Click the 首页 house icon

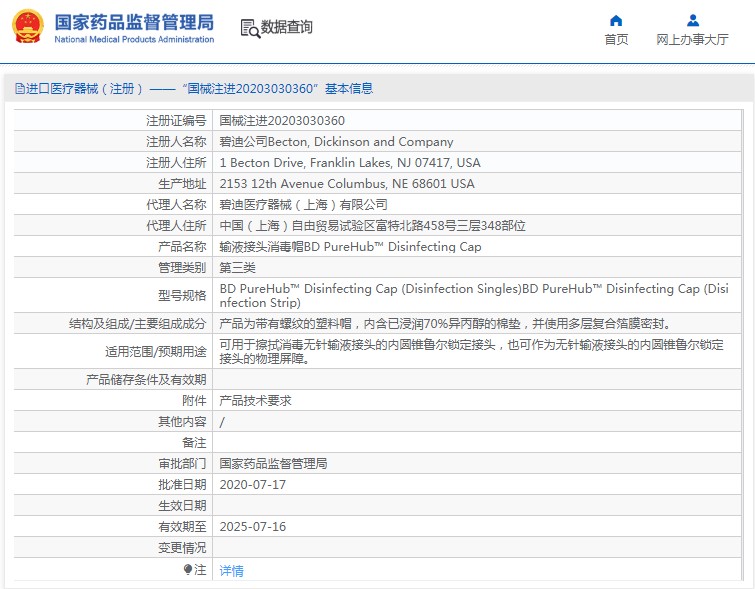[616, 20]
